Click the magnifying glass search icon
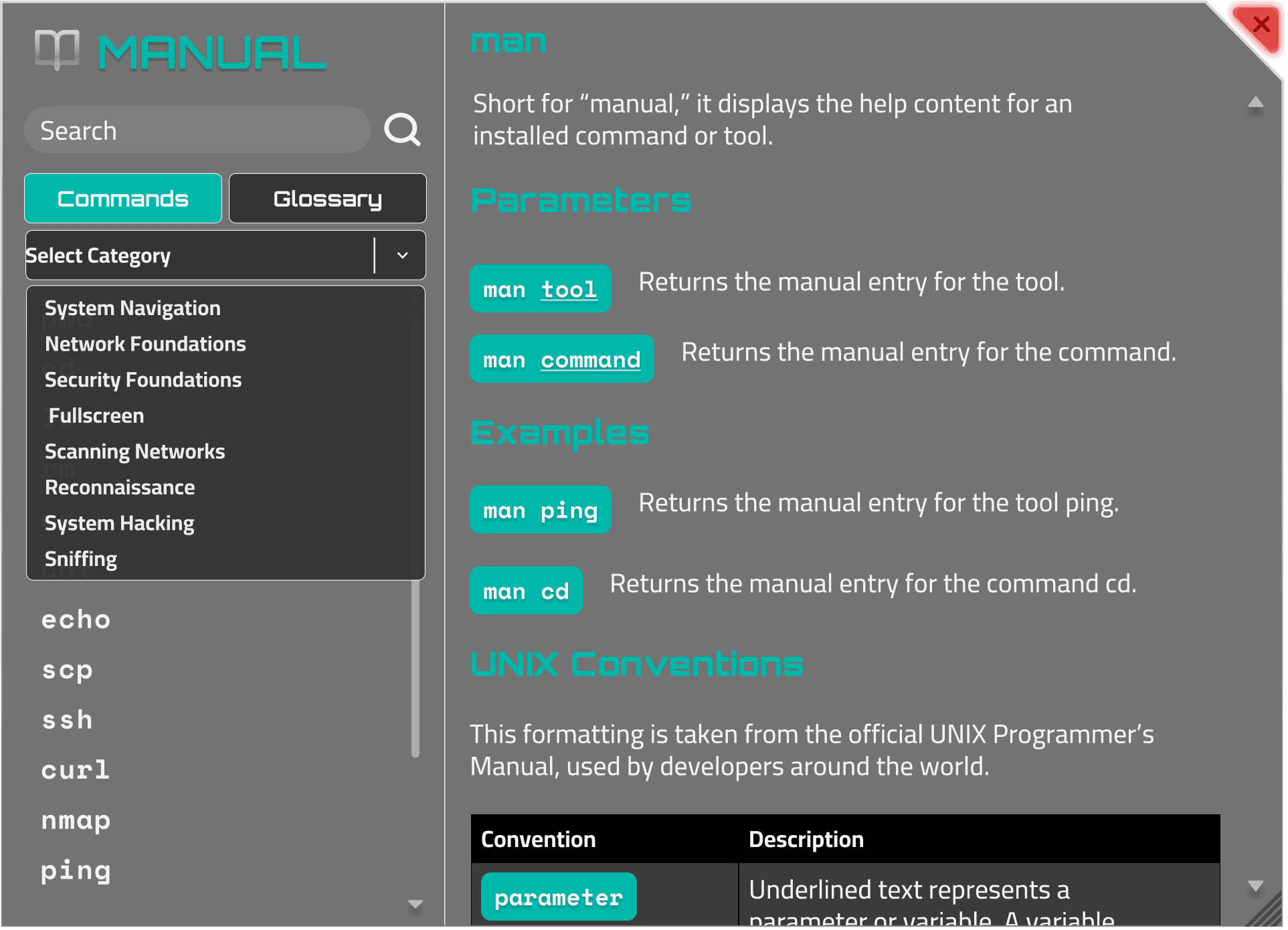 402,130
